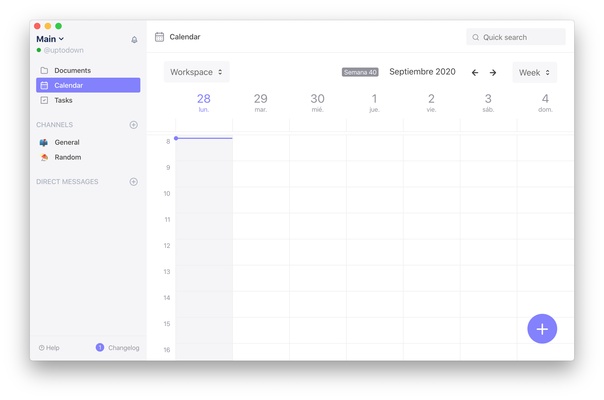
Task: Click the CHANNELS section heading
Action: (54, 125)
